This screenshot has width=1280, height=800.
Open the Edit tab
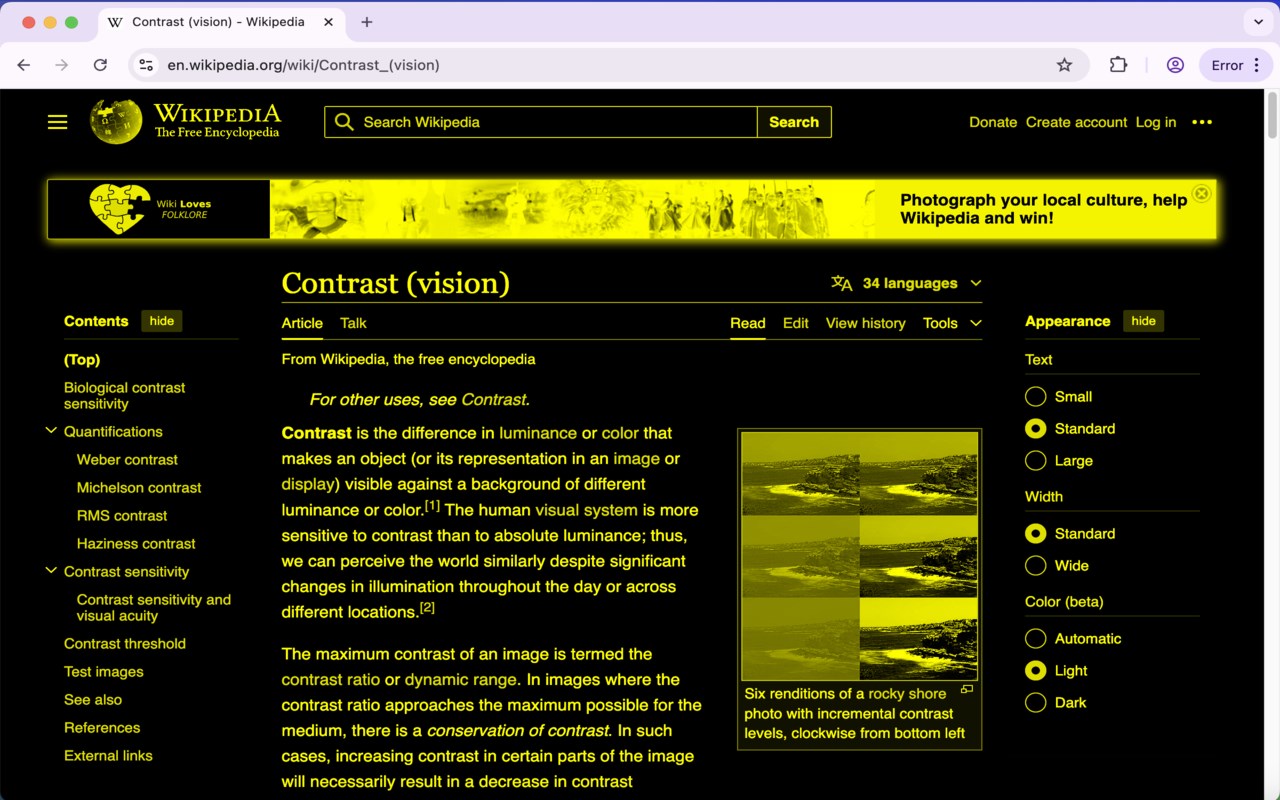[796, 323]
